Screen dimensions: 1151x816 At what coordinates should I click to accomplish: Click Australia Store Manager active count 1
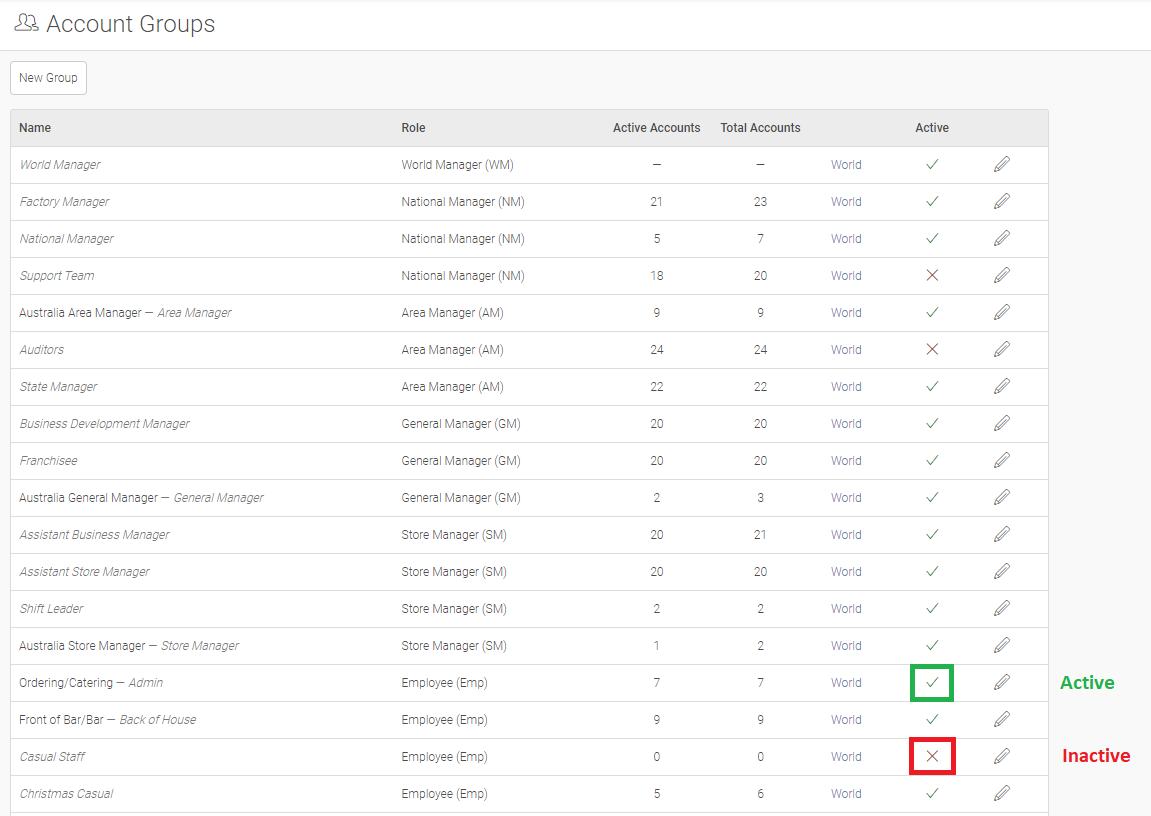(656, 646)
